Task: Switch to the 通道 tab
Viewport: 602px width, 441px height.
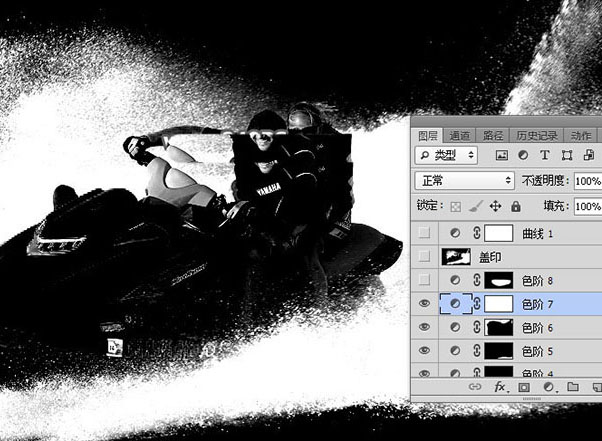Action: (460, 136)
